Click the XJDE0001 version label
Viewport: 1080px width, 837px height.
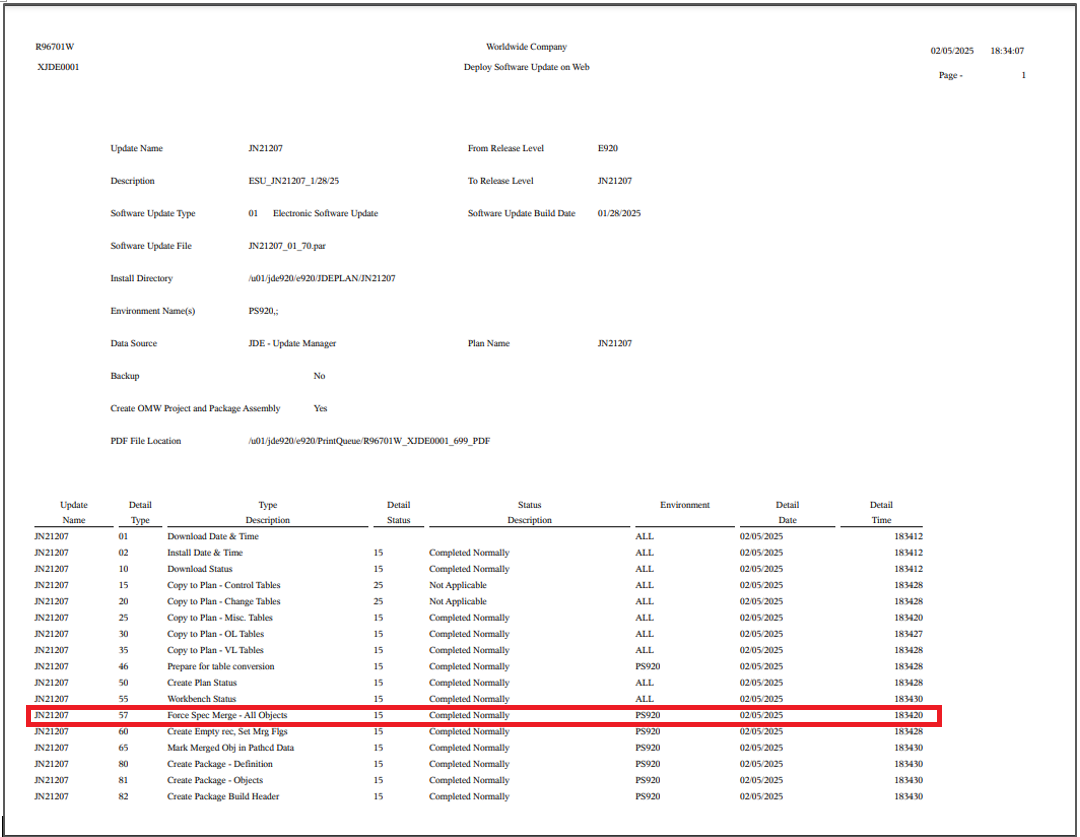coord(56,67)
